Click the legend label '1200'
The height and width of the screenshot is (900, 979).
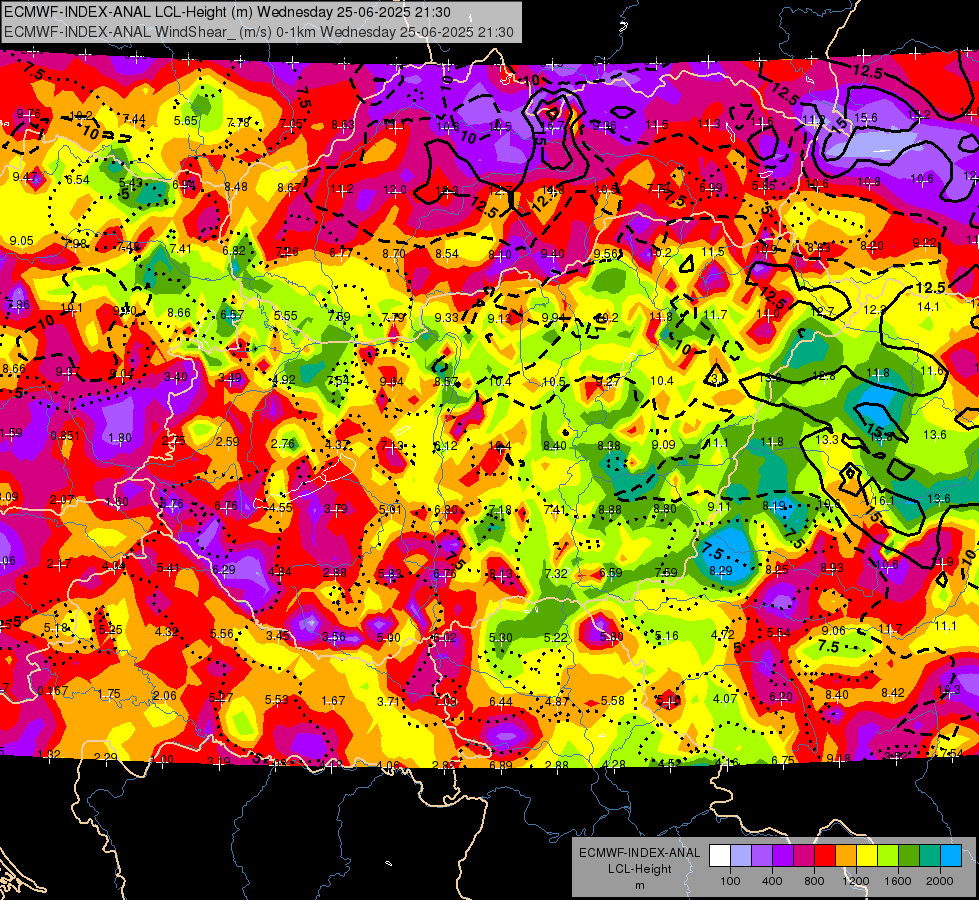click(x=856, y=881)
